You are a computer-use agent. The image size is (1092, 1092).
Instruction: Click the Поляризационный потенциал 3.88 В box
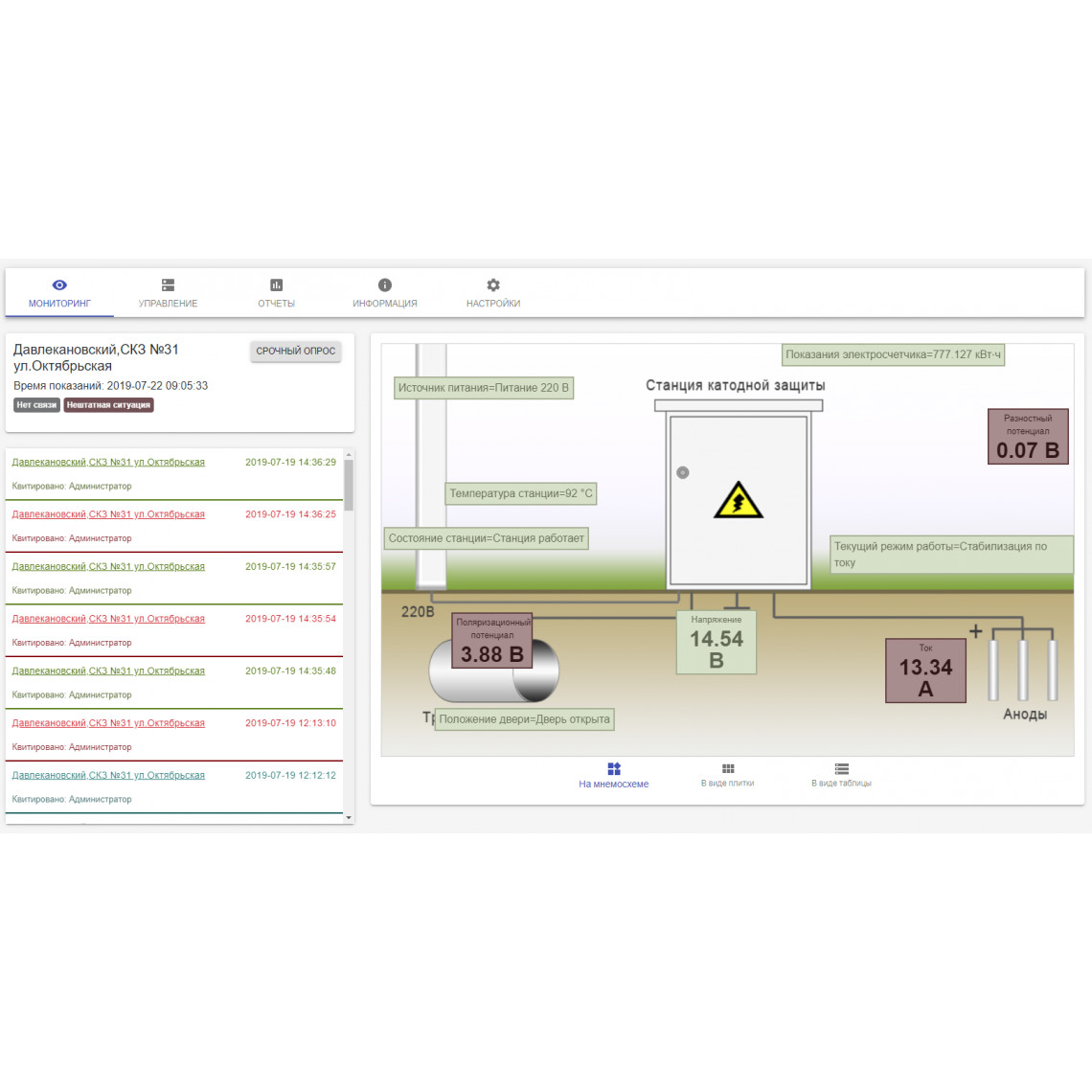pos(492,641)
